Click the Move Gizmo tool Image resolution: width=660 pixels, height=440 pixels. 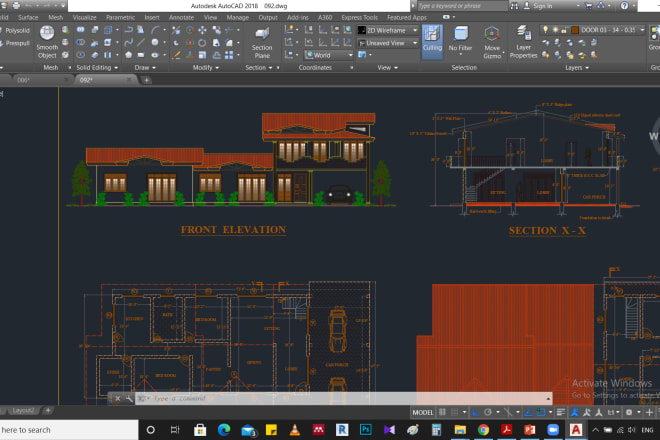492,41
